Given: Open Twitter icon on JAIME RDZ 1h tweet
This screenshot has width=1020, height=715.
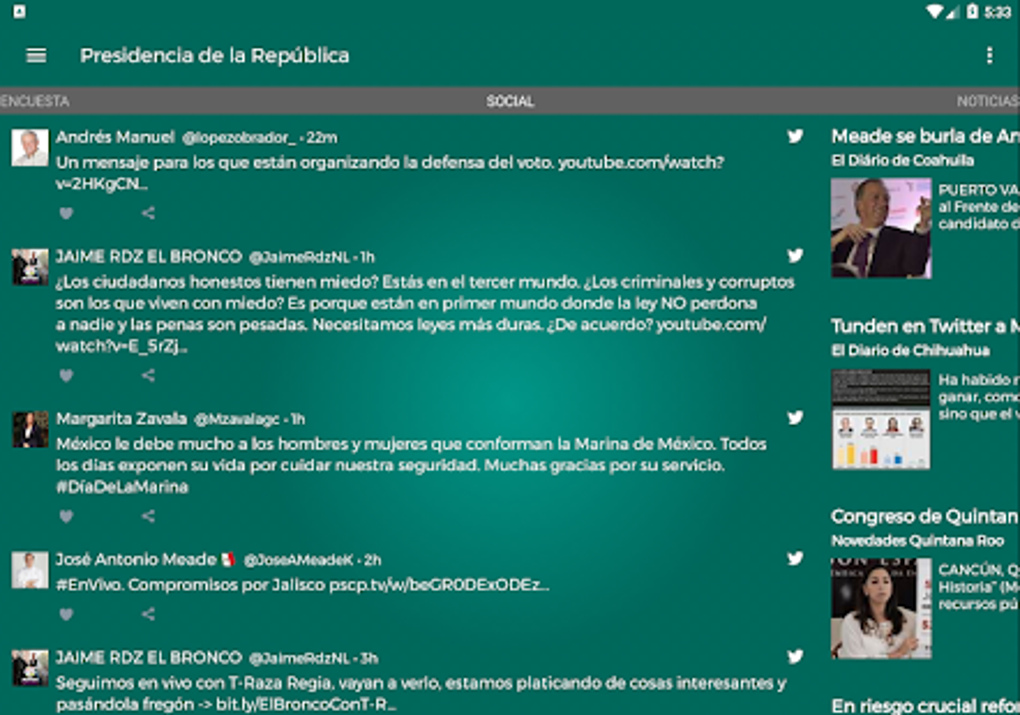Looking at the screenshot, I should (795, 256).
